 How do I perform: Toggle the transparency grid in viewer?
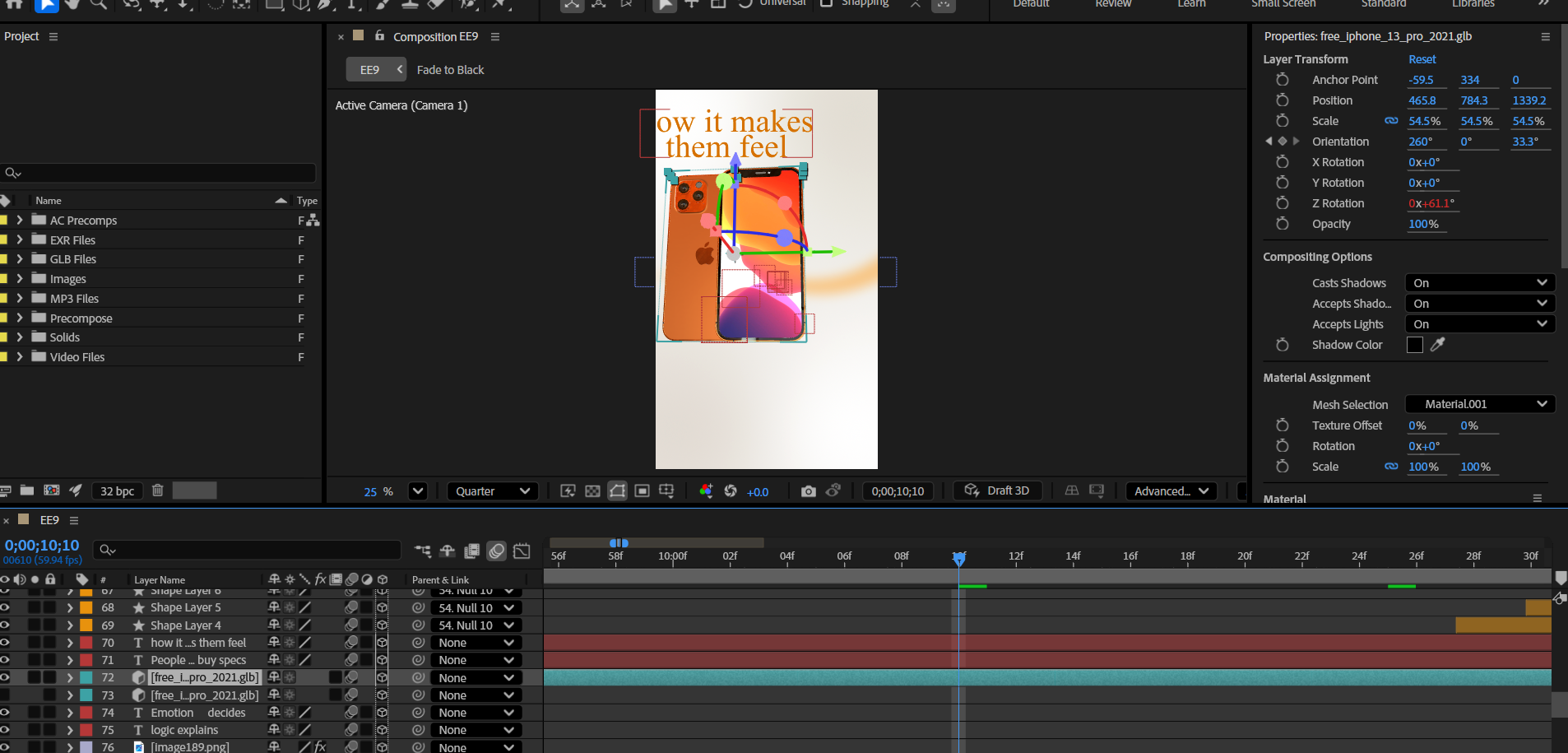pyautogui.click(x=592, y=491)
